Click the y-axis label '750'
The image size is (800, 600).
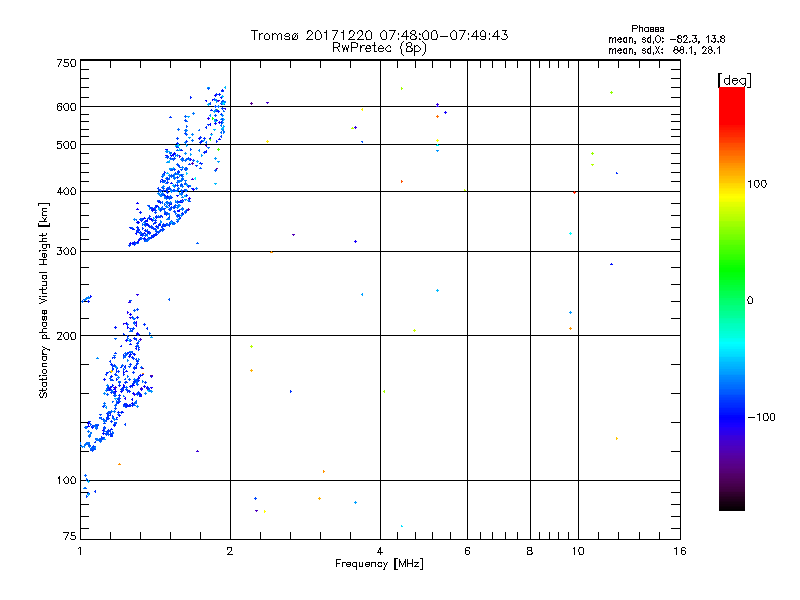point(66,63)
